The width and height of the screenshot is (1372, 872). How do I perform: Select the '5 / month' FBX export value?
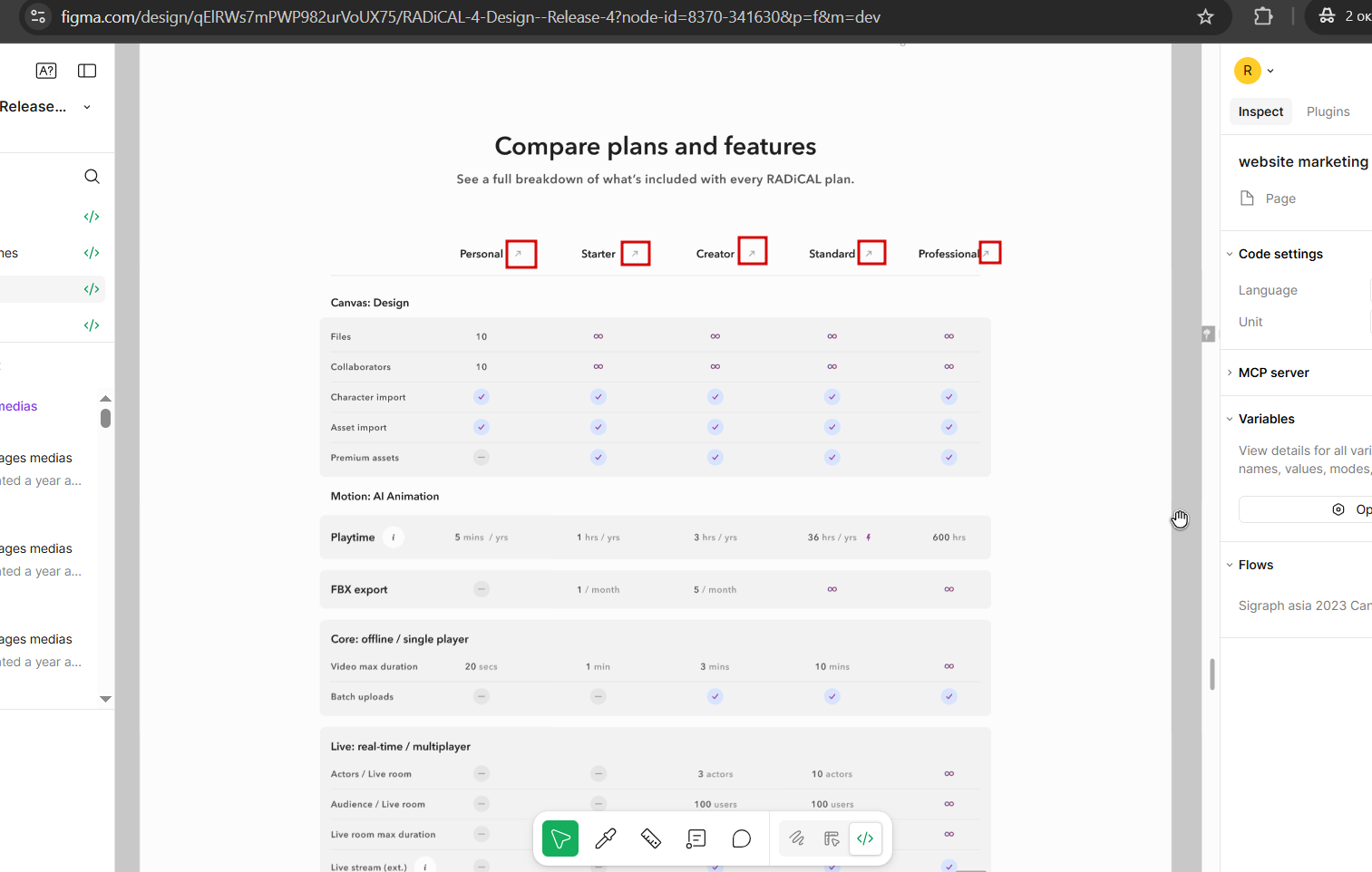[x=715, y=589]
